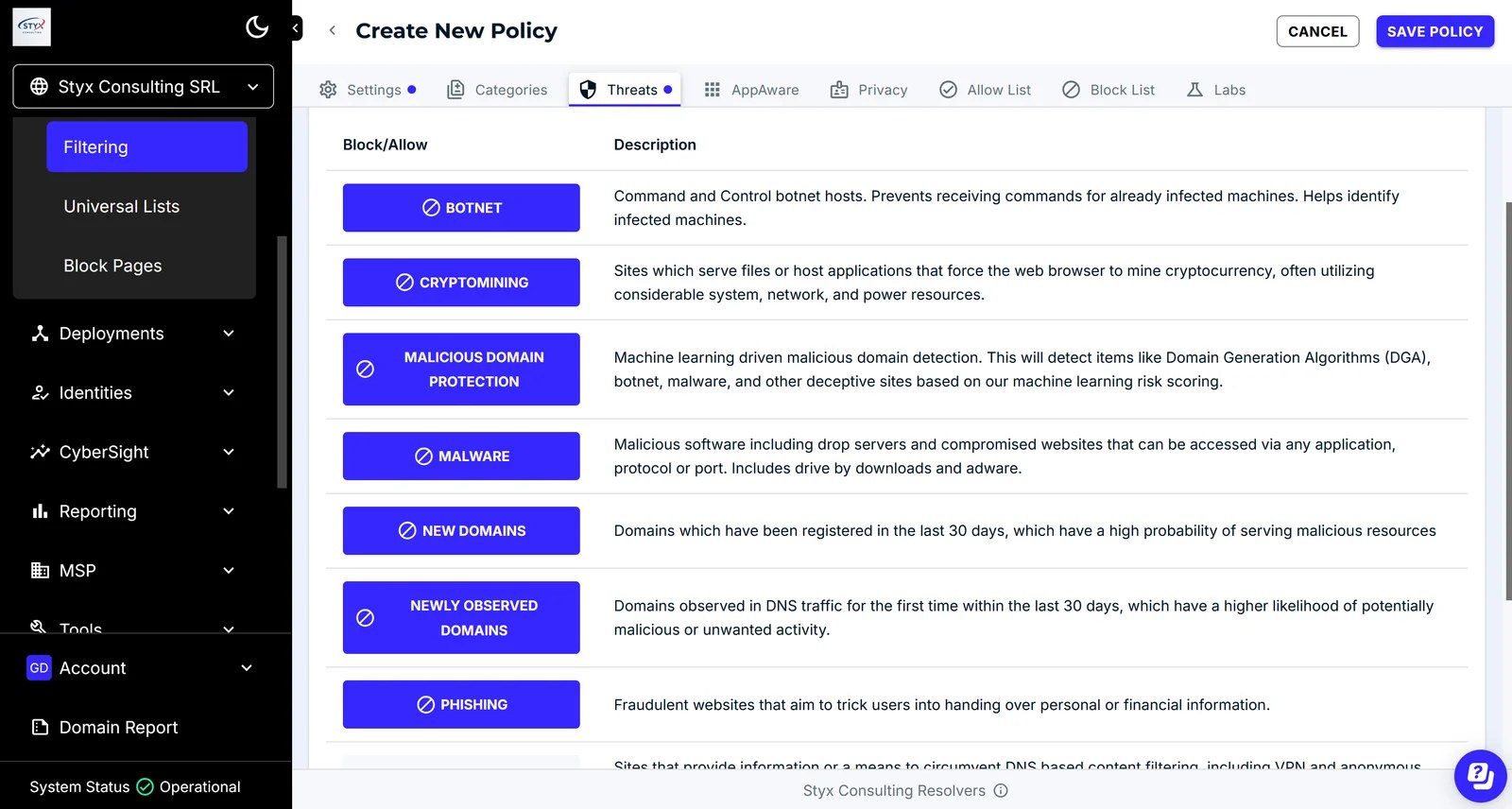Open the help chat bubble icon
Image resolution: width=1512 pixels, height=809 pixels.
1480,776
